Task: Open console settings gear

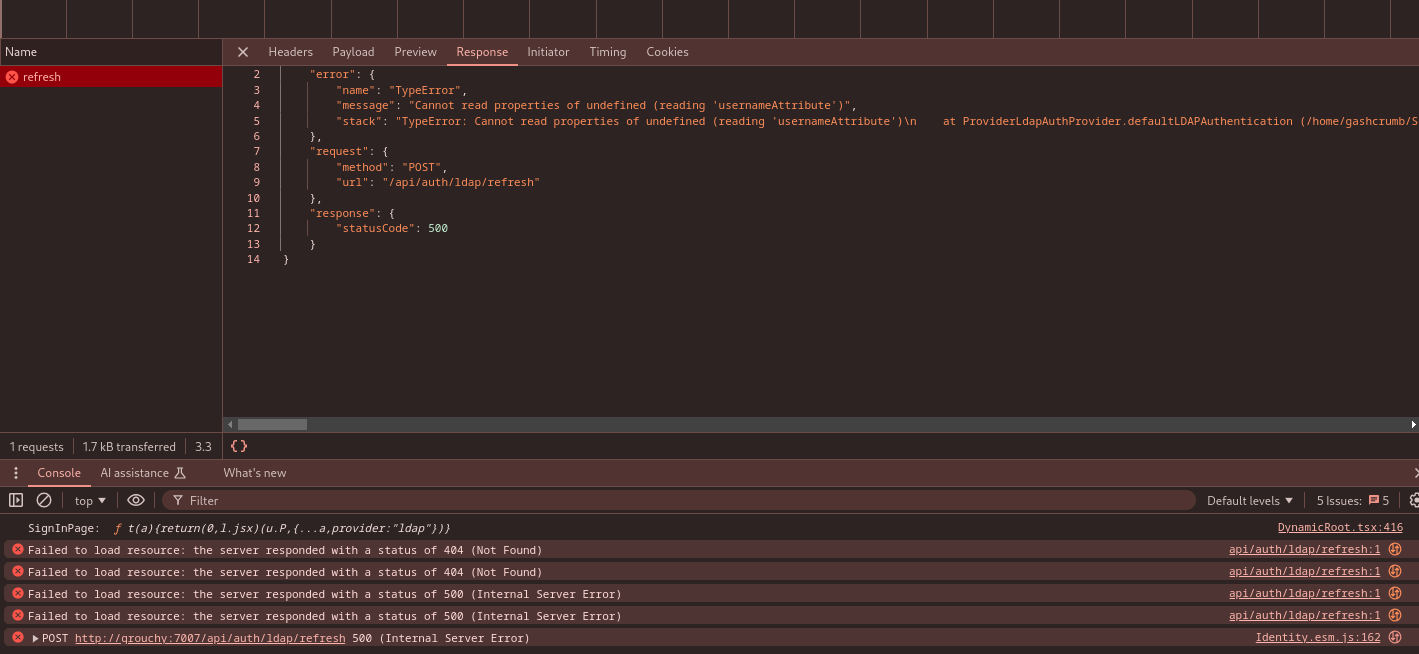Action: click(x=1413, y=500)
